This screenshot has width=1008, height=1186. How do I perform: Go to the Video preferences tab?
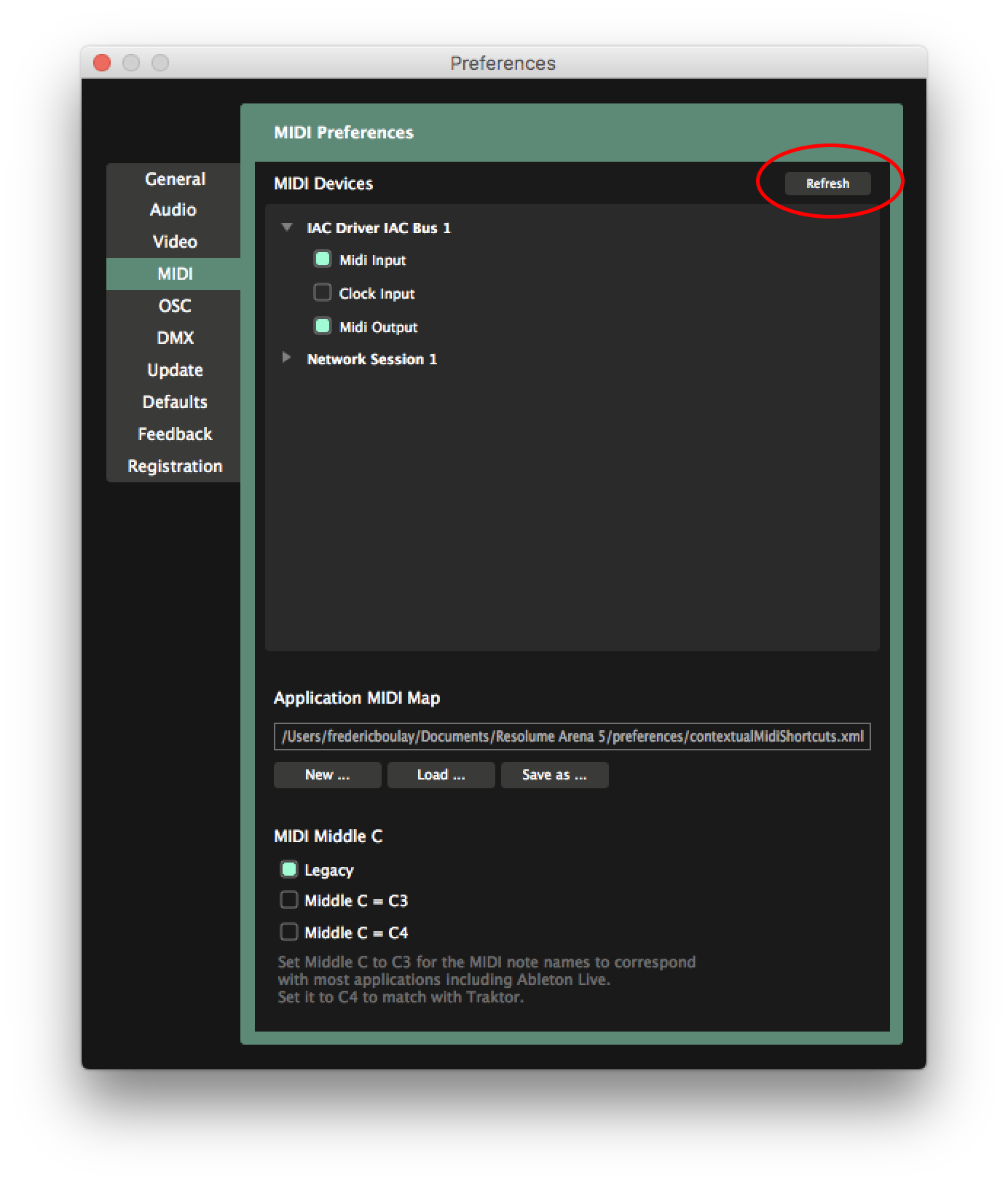pos(175,242)
